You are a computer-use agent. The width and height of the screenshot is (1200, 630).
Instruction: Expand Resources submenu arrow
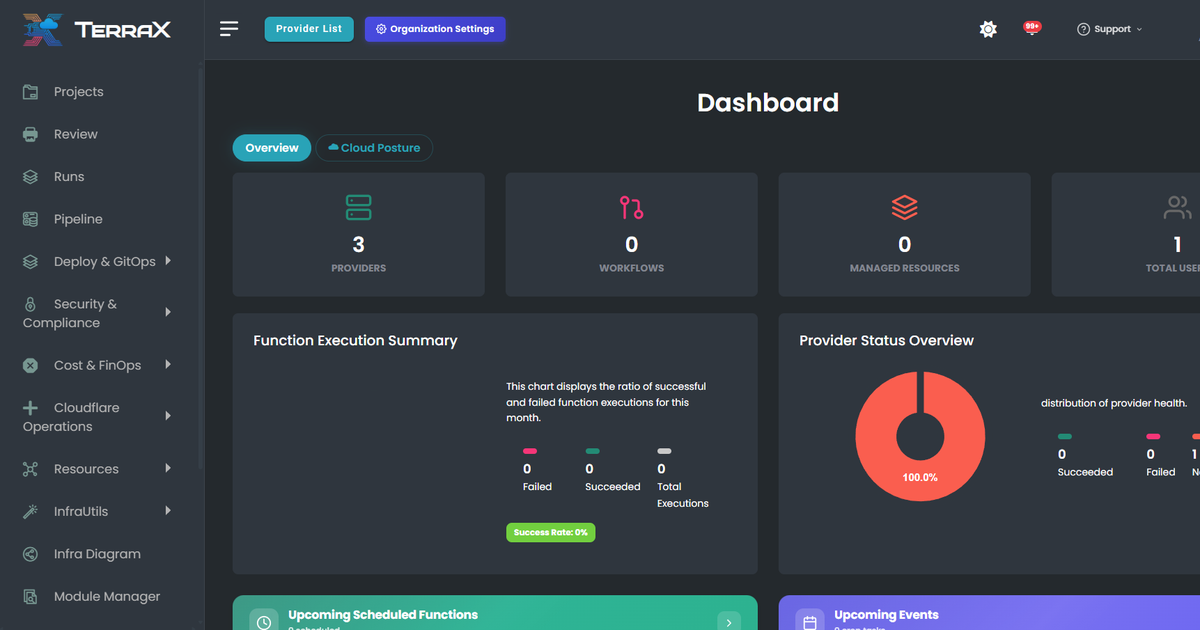(x=168, y=468)
